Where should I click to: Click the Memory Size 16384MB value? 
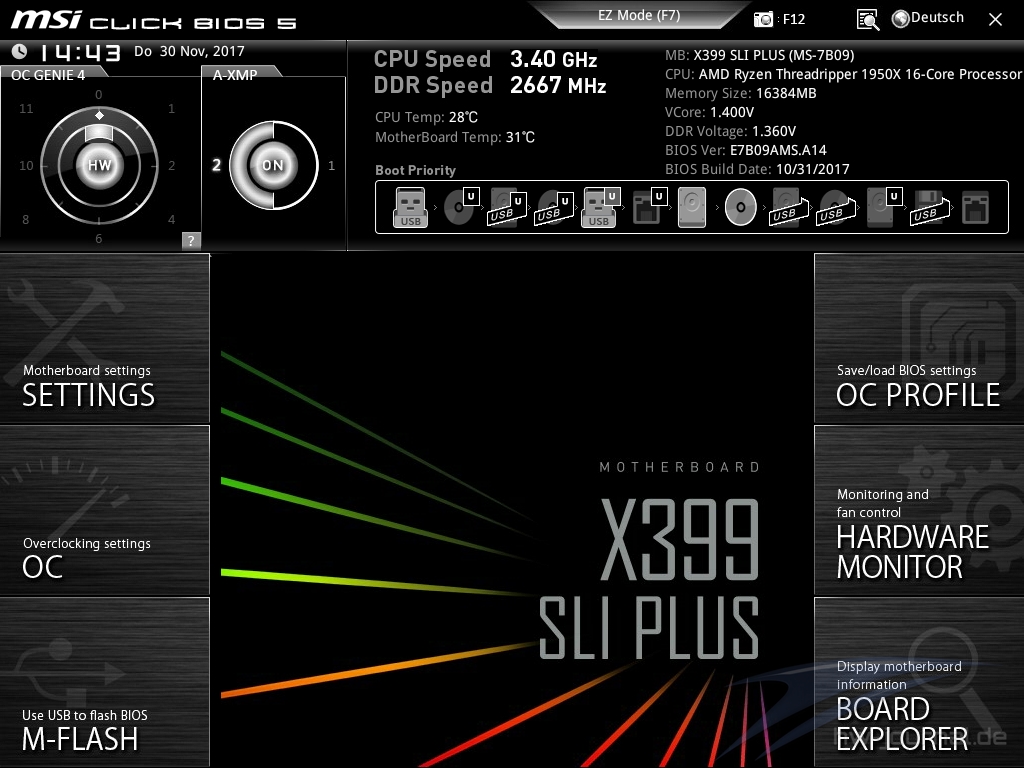pos(786,93)
